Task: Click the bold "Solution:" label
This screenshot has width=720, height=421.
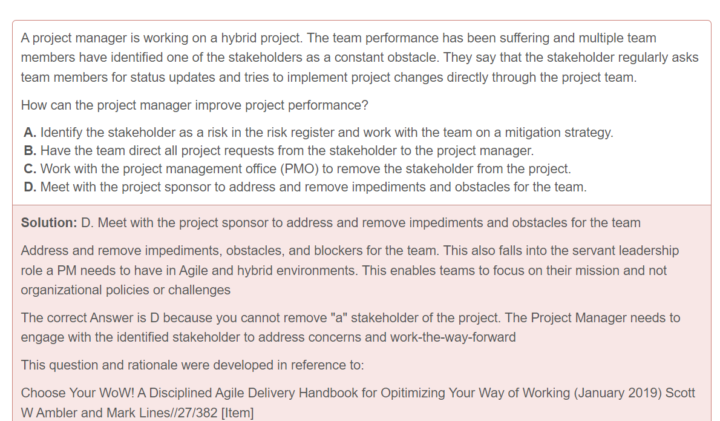Action: pyautogui.click(x=49, y=223)
